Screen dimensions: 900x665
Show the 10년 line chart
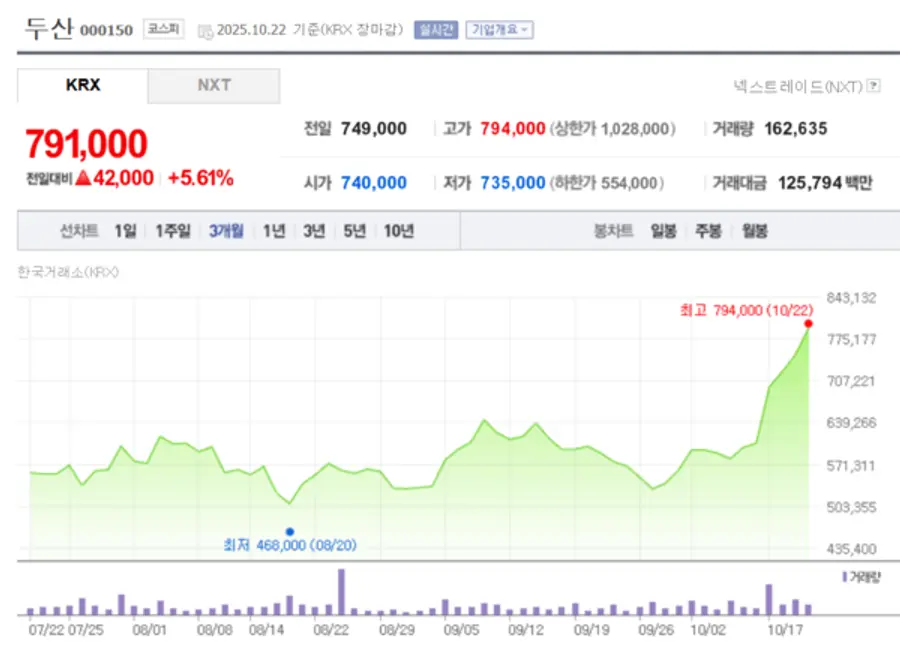pyautogui.click(x=398, y=231)
